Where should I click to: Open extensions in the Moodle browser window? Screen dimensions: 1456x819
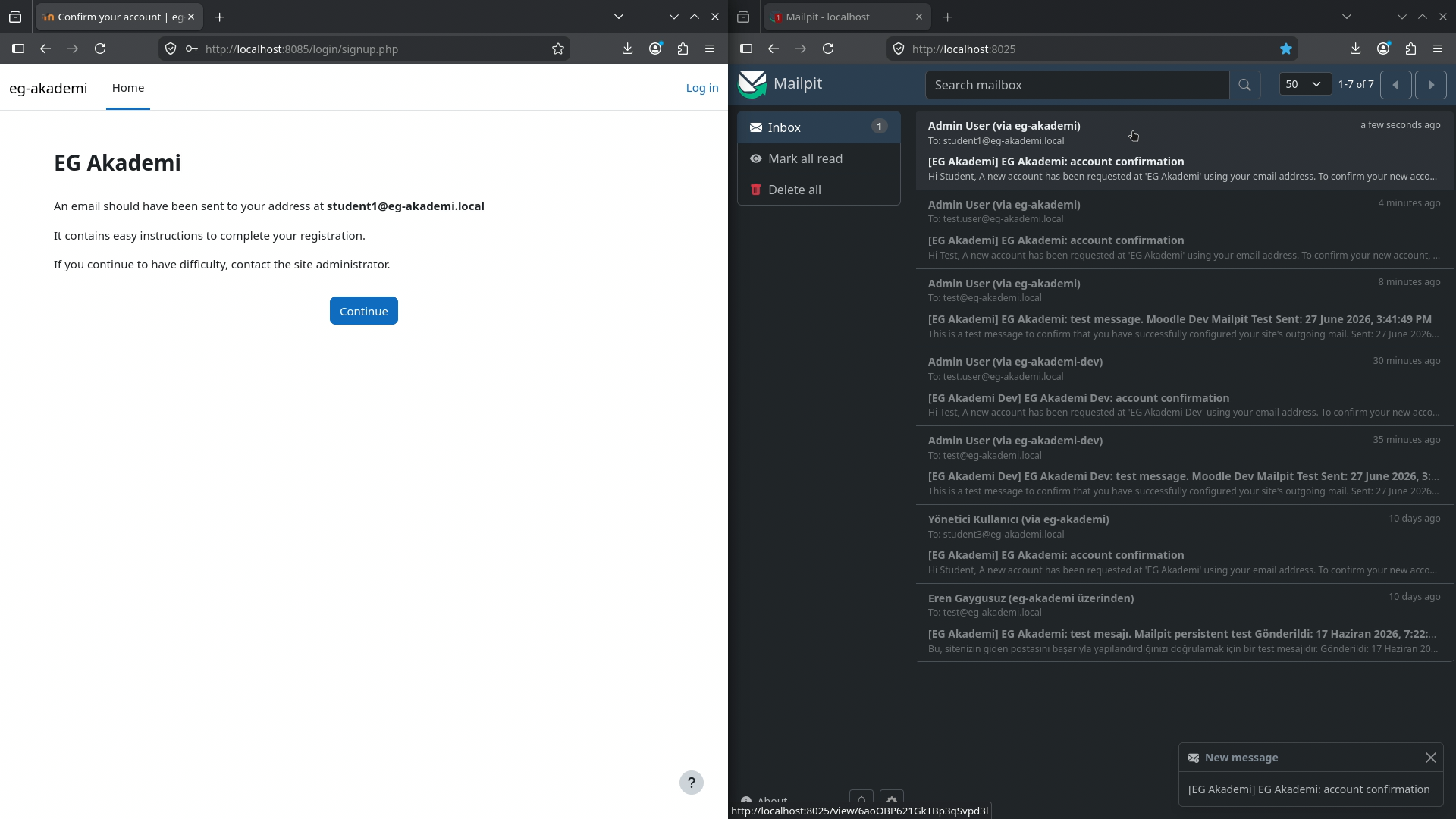pyautogui.click(x=682, y=49)
